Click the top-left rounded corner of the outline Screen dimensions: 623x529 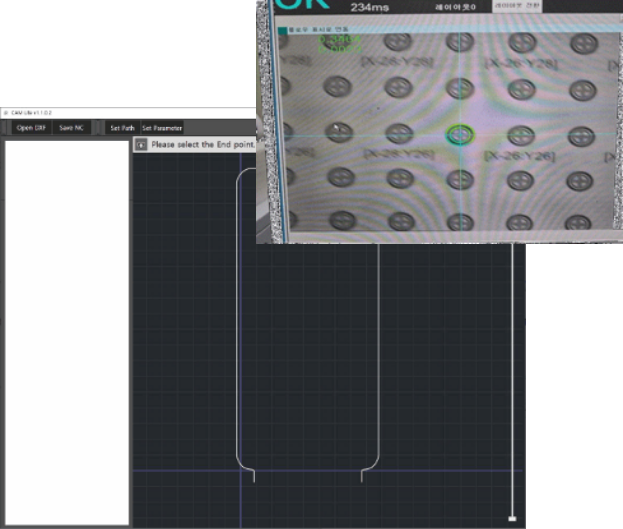241,174
